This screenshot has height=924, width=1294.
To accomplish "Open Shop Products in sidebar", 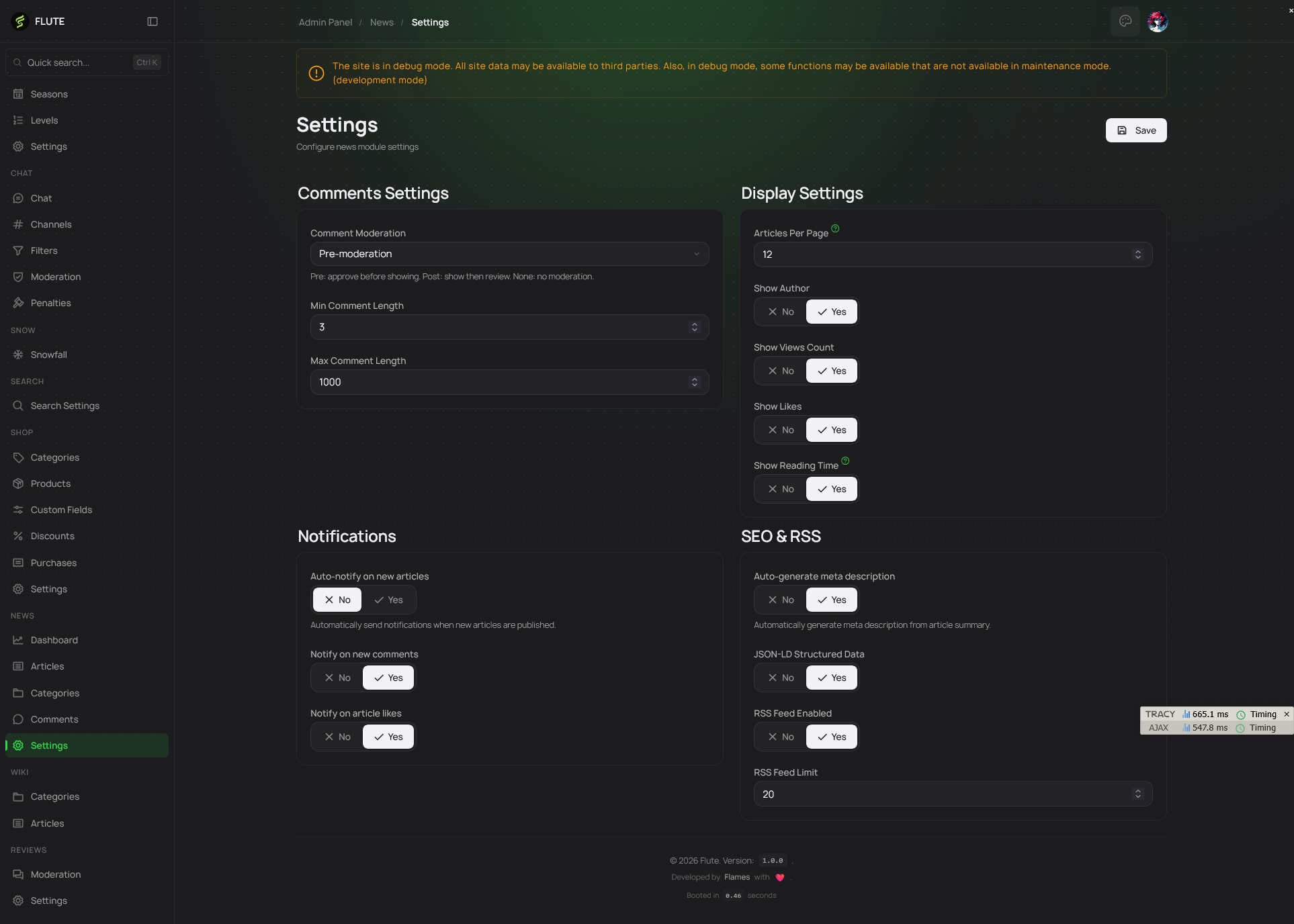I will (50, 483).
